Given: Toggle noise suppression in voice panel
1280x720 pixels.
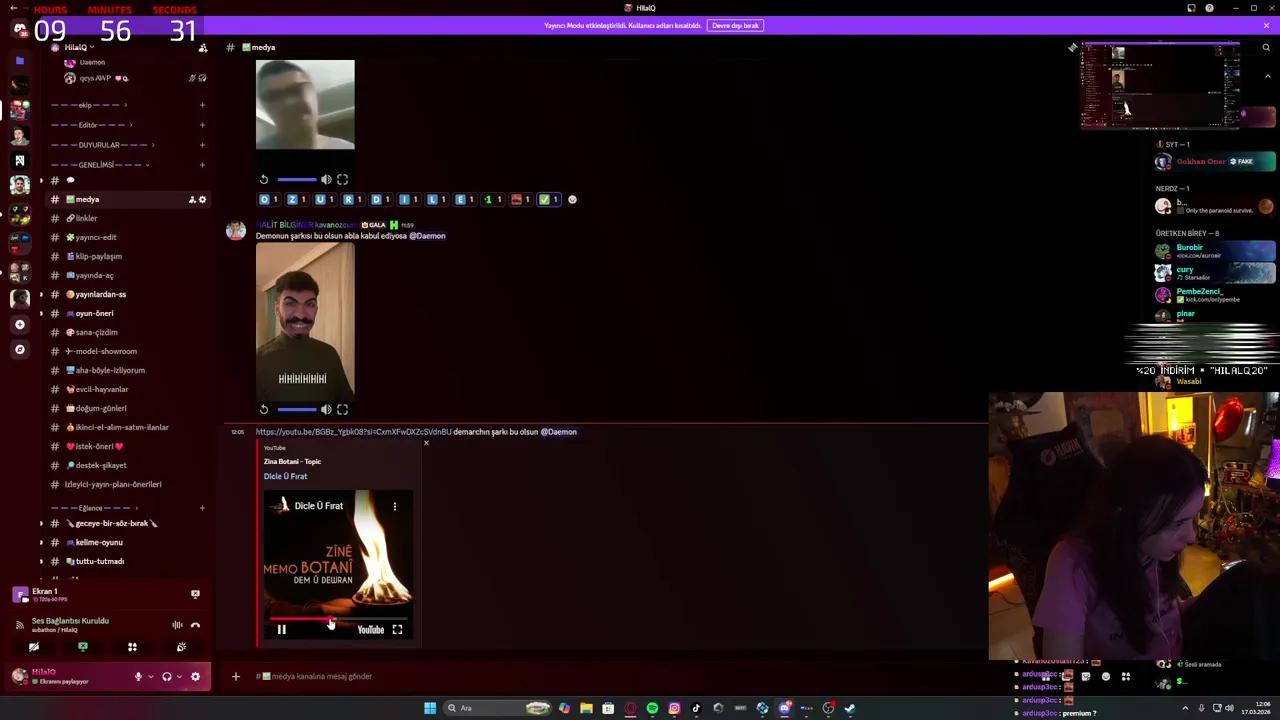Looking at the screenshot, I should point(177,625).
